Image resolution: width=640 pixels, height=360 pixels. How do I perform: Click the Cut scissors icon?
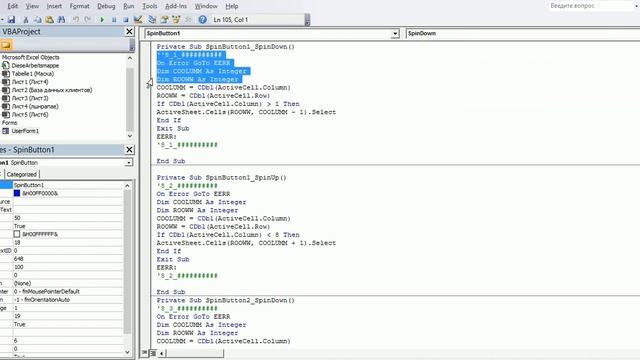[x=26, y=20]
